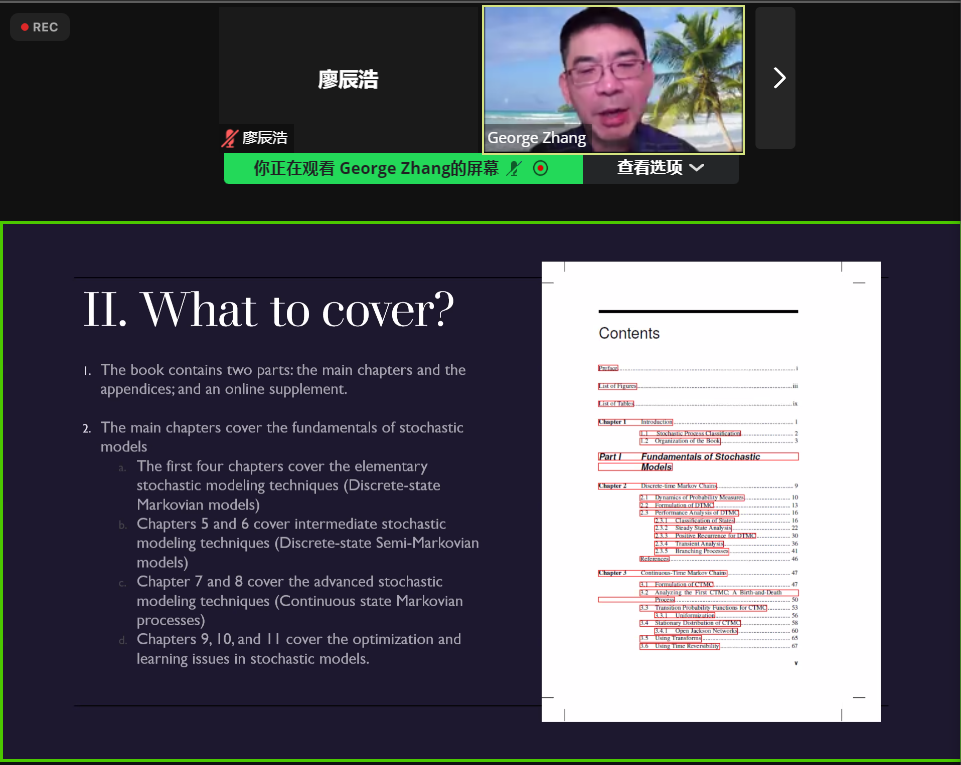The image size is (961, 765).
Task: Open the Preface link in Contents
Action: click(608, 369)
